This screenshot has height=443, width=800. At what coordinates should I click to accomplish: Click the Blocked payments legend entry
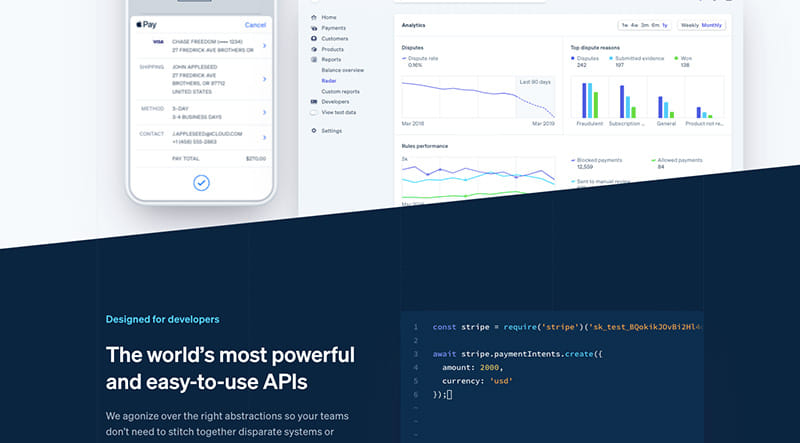(x=596, y=163)
